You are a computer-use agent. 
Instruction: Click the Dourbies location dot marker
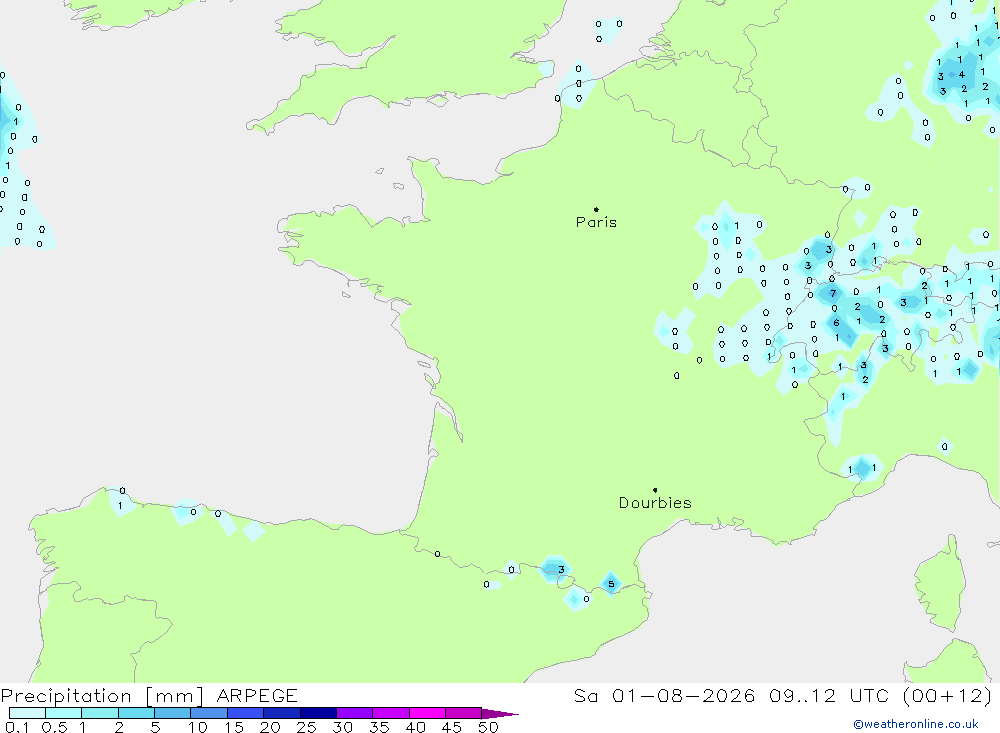coord(655,490)
